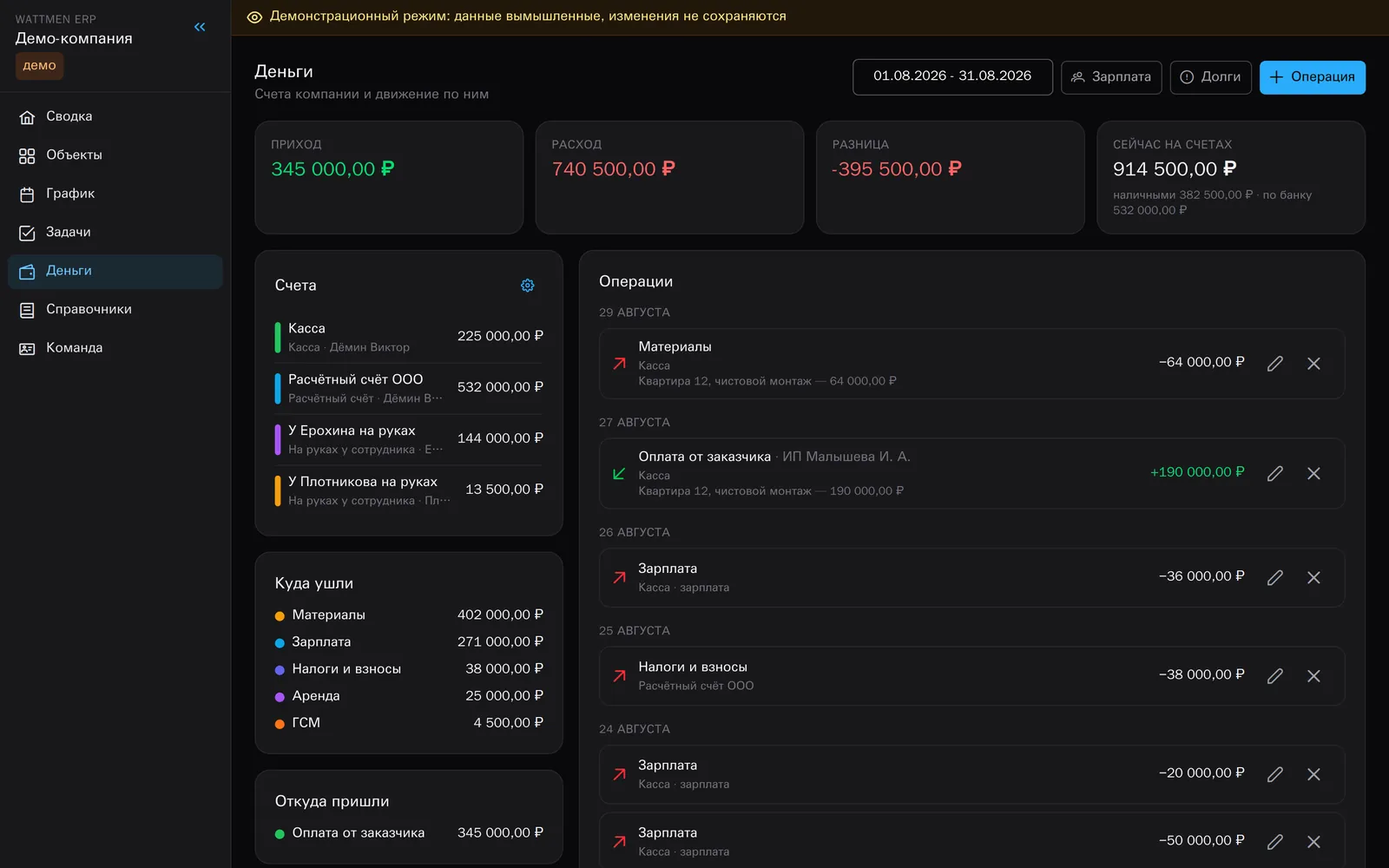Click the Сейчас на счетах summary card

click(1231, 177)
